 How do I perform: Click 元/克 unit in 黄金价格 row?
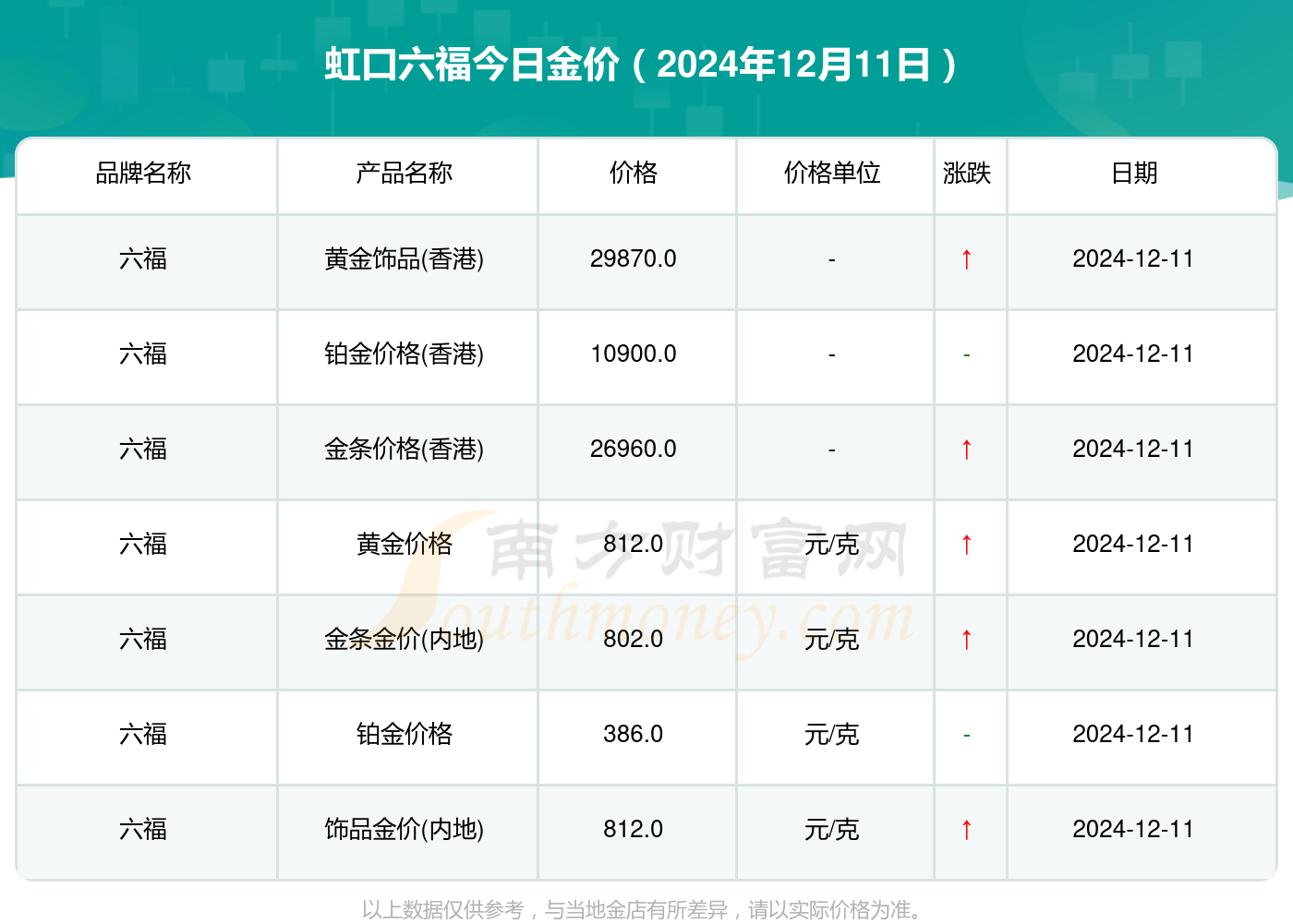[x=832, y=544]
